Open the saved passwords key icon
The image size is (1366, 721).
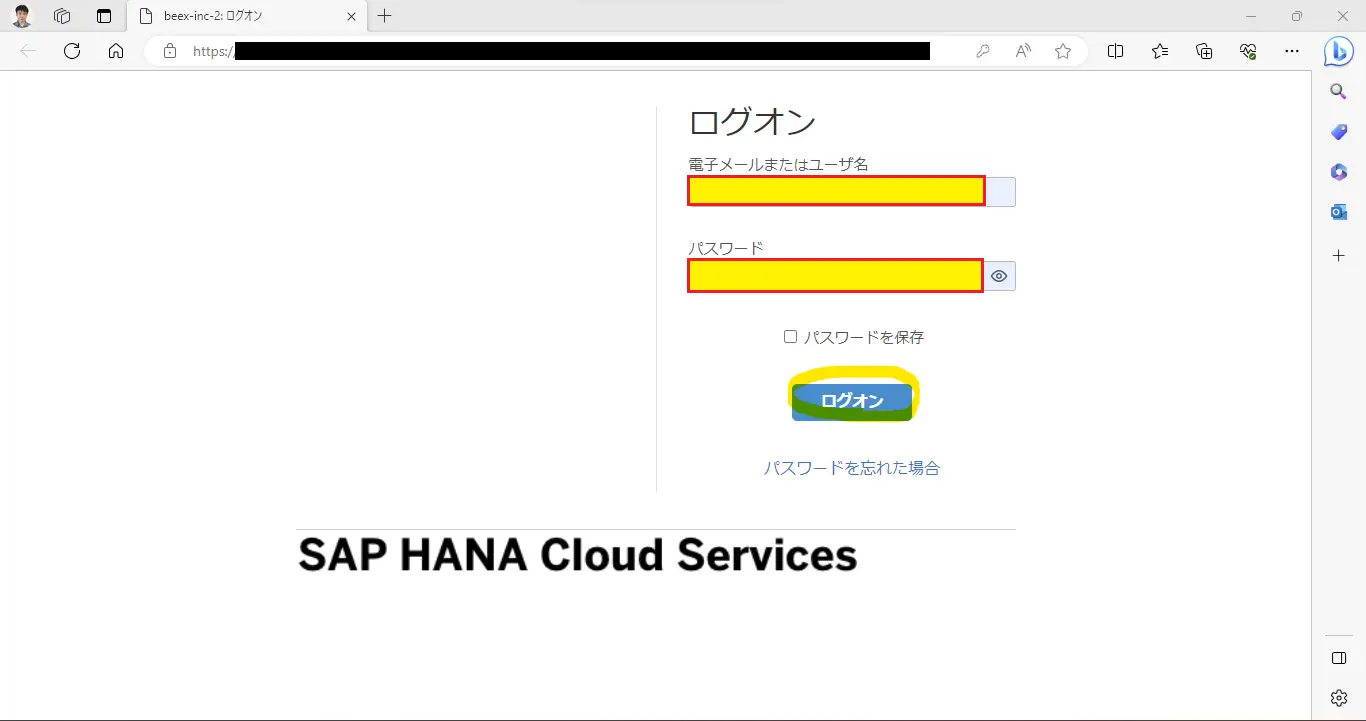(983, 51)
